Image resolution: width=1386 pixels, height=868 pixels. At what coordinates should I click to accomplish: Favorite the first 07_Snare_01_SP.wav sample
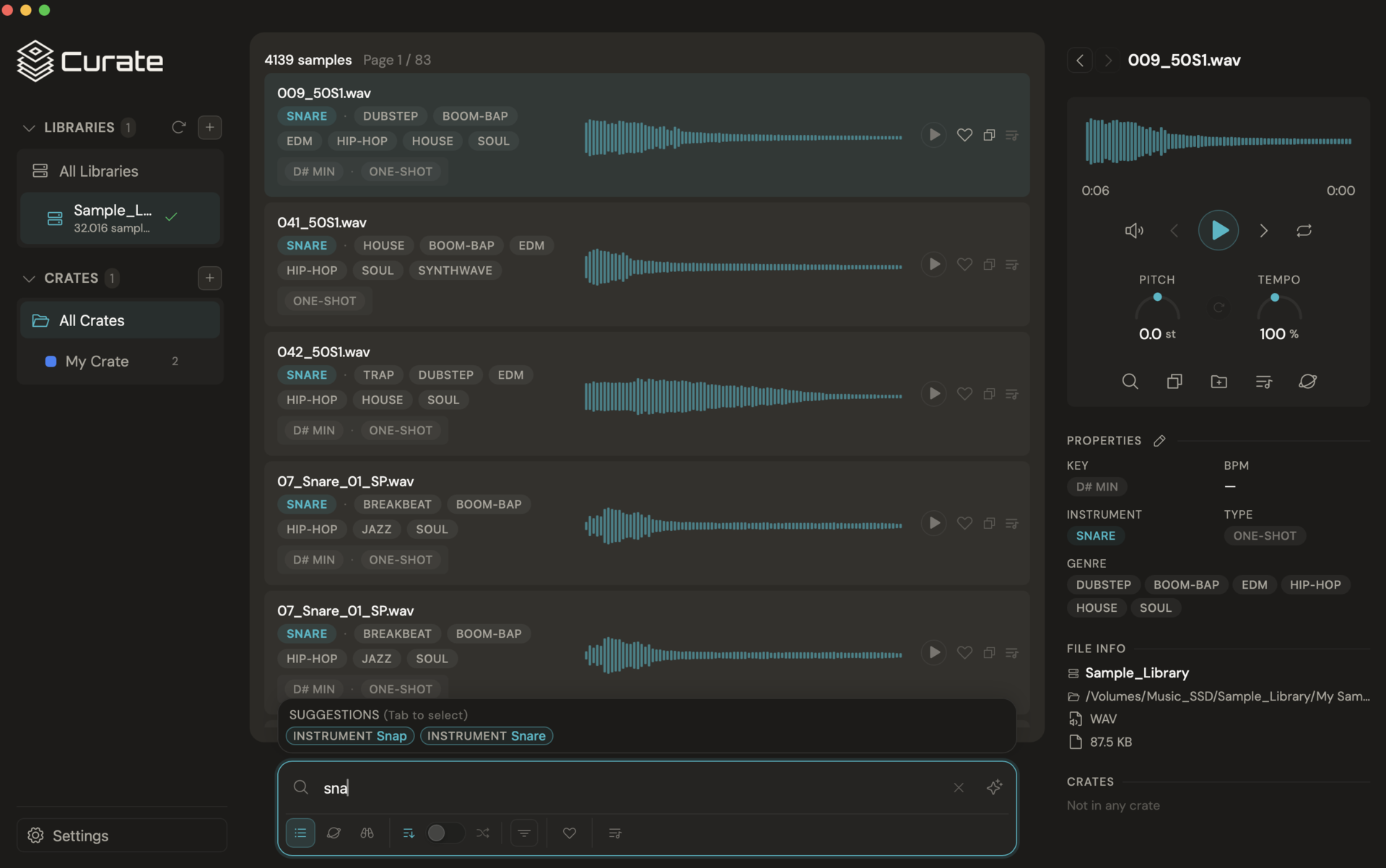pos(964,522)
